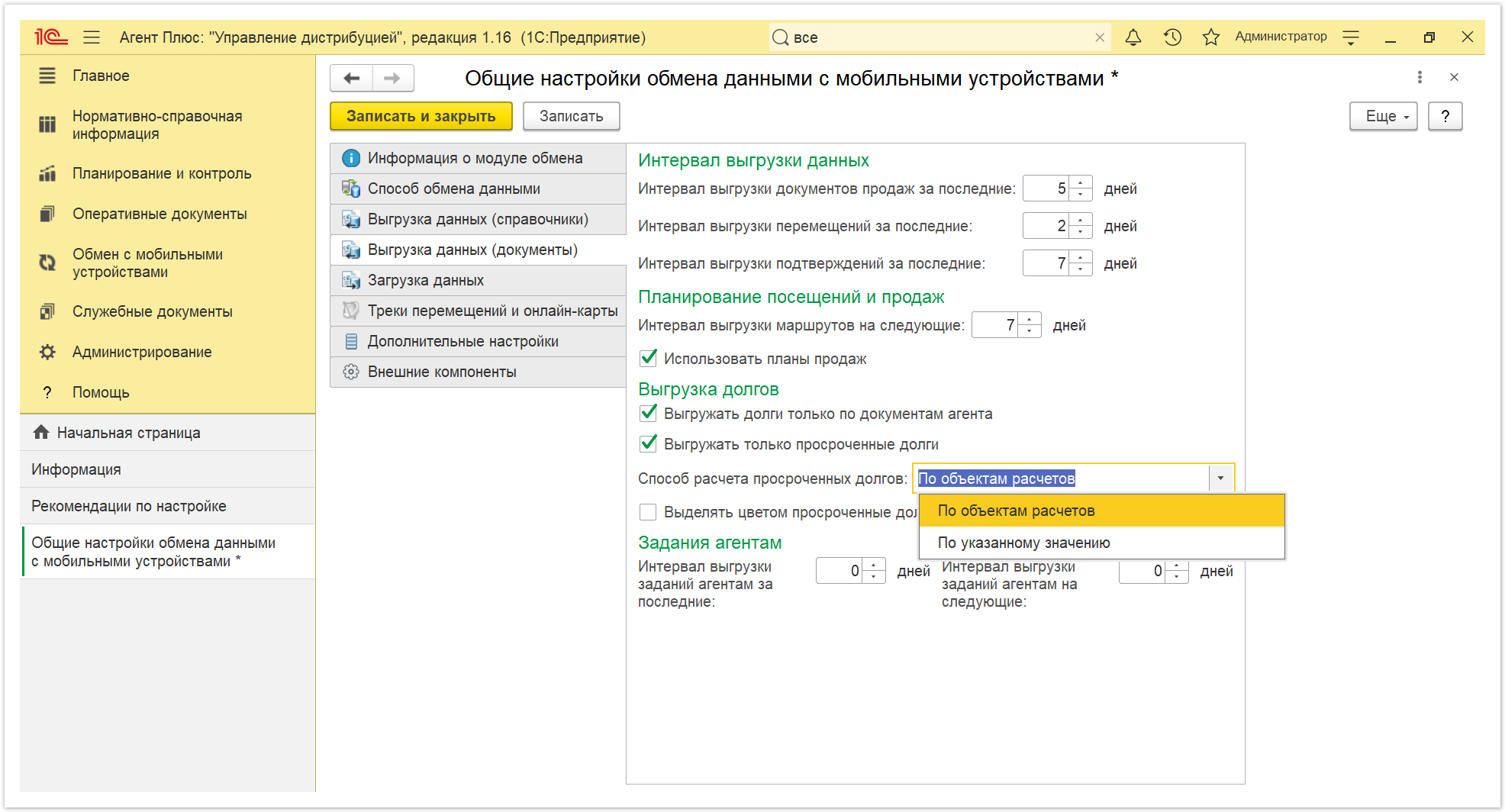Toggle Использовать планы продаж checkbox
Viewport: 1505px width, 812px height.
[648, 358]
